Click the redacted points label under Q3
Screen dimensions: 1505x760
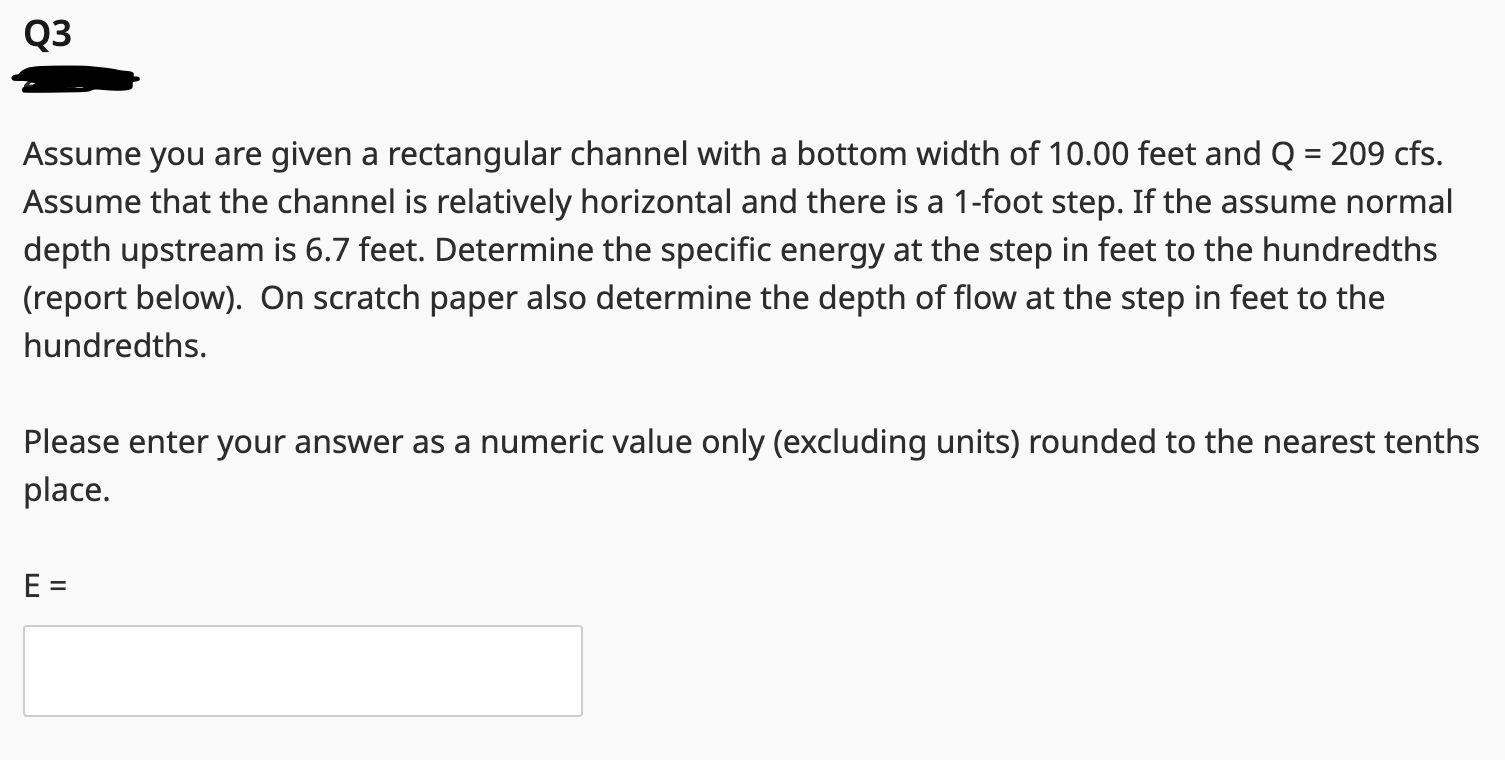pos(75,79)
